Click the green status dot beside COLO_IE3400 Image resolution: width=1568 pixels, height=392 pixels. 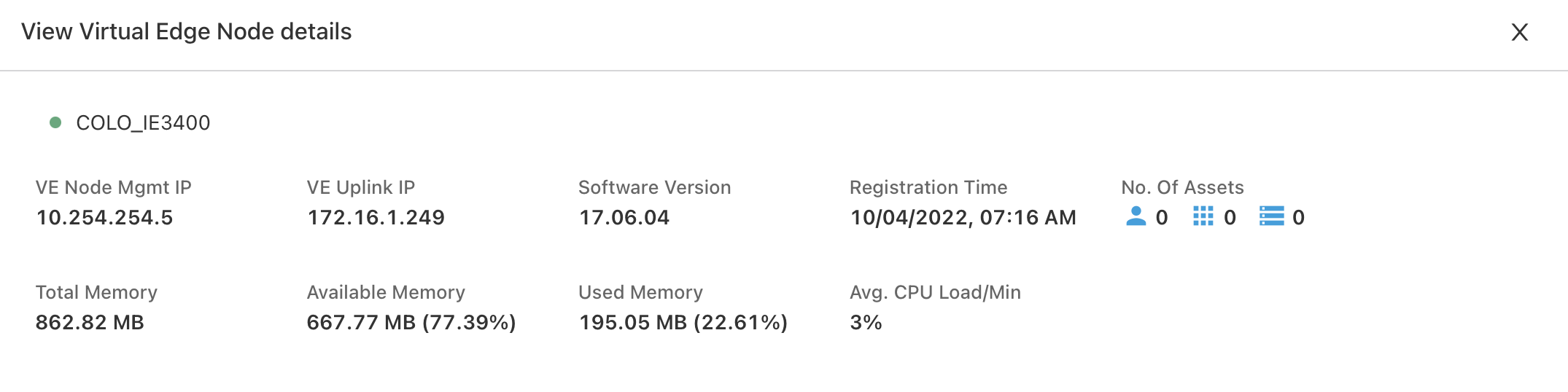point(55,122)
